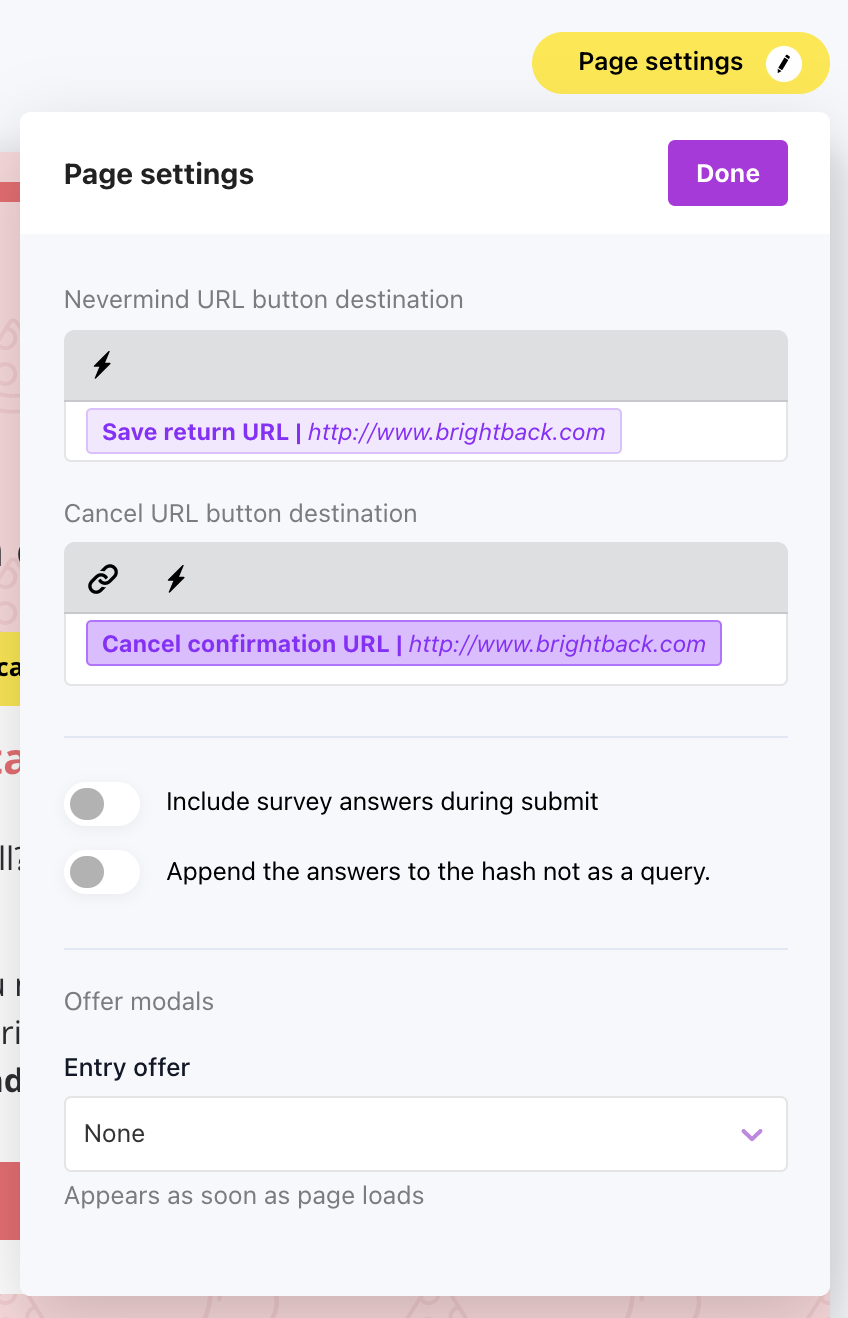Click the "Include survey answers during submit" label

(382, 802)
